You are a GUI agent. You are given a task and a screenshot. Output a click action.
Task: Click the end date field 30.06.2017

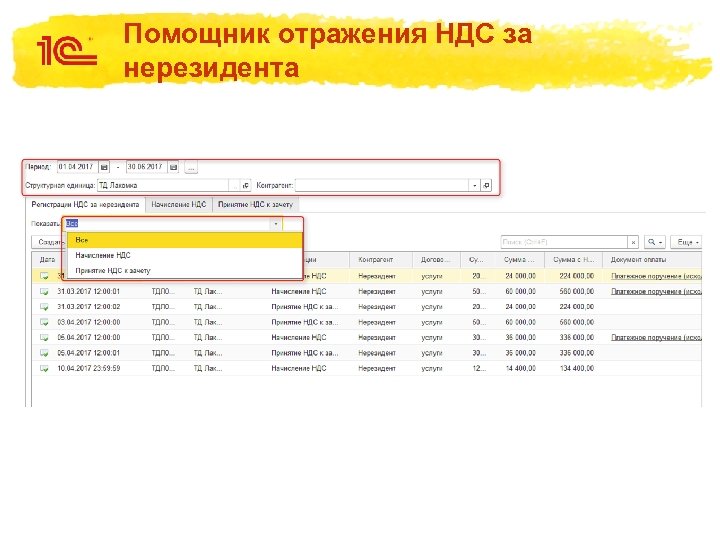click(146, 167)
